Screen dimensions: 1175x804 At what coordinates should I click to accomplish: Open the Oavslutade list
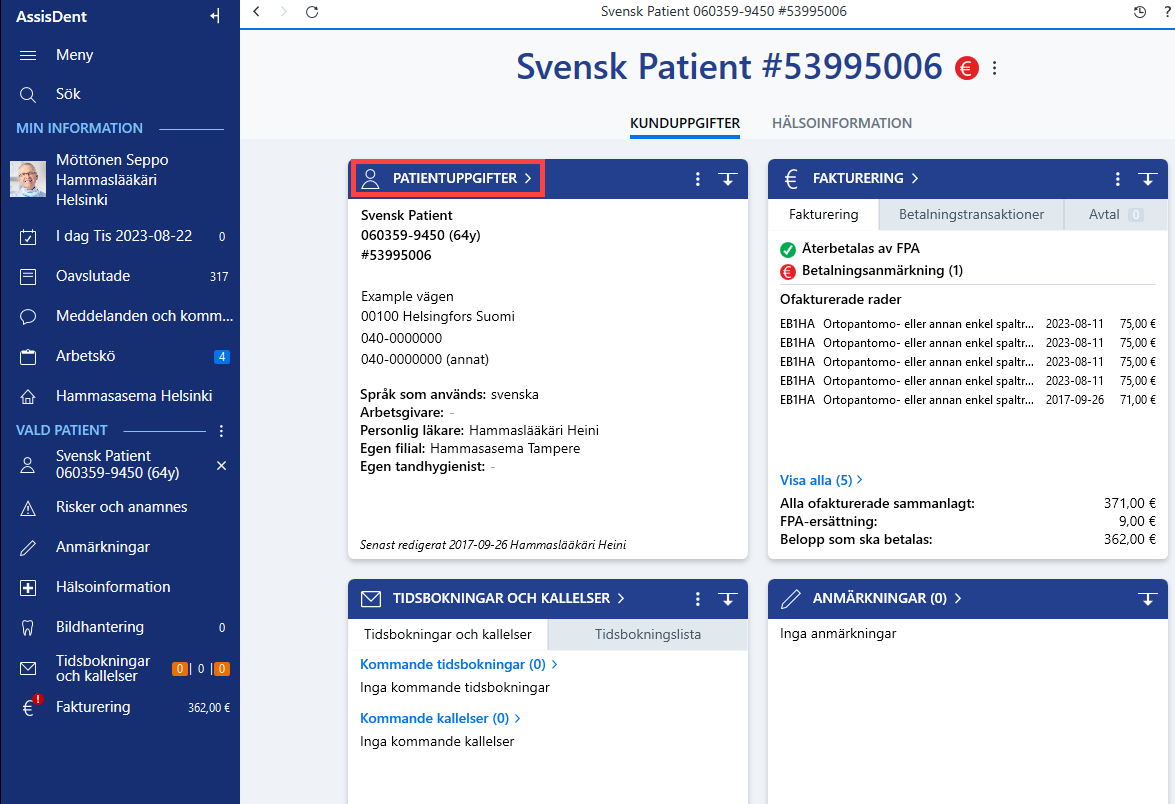(120, 276)
